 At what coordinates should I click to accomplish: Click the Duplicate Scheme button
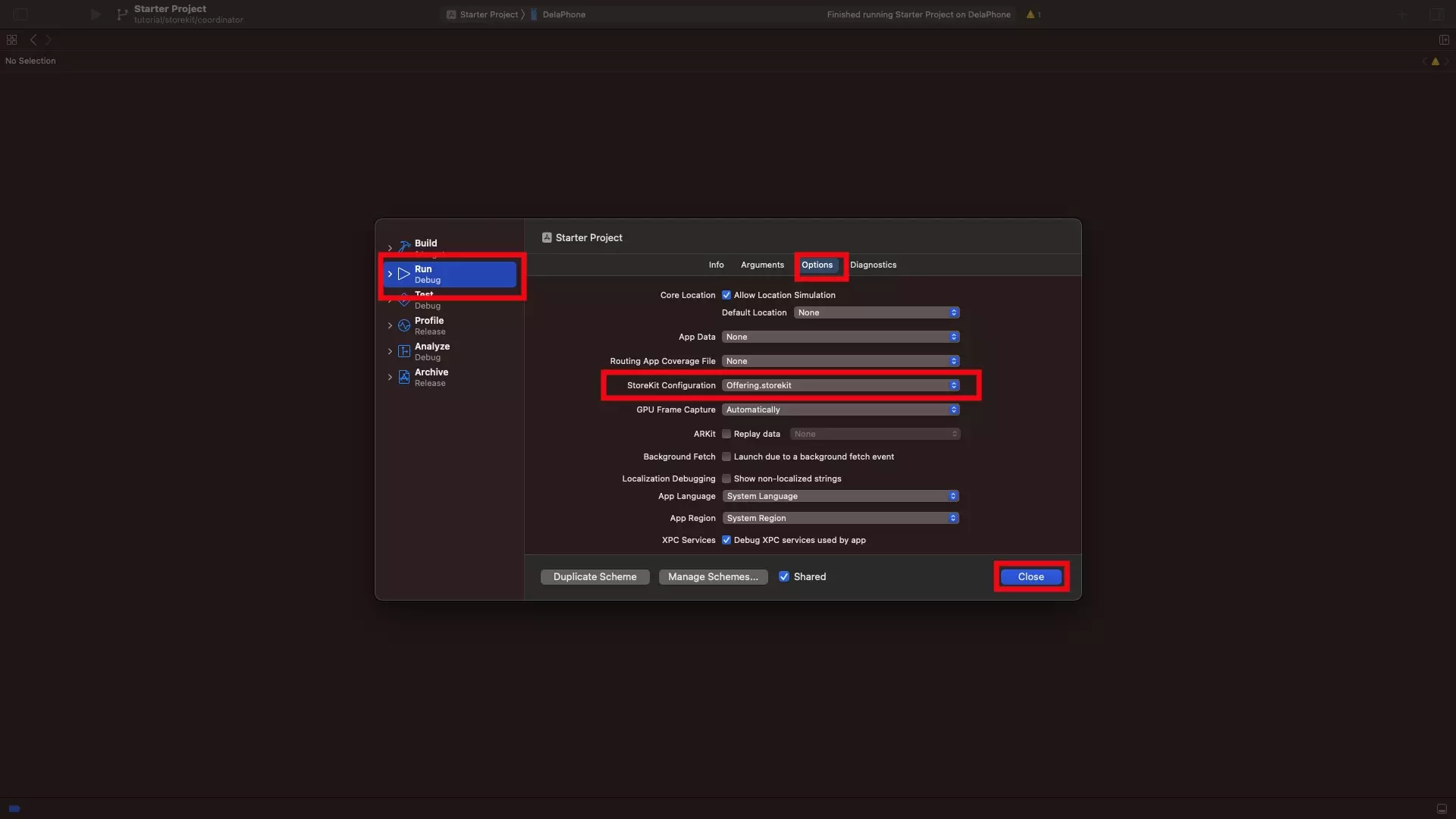click(x=595, y=577)
